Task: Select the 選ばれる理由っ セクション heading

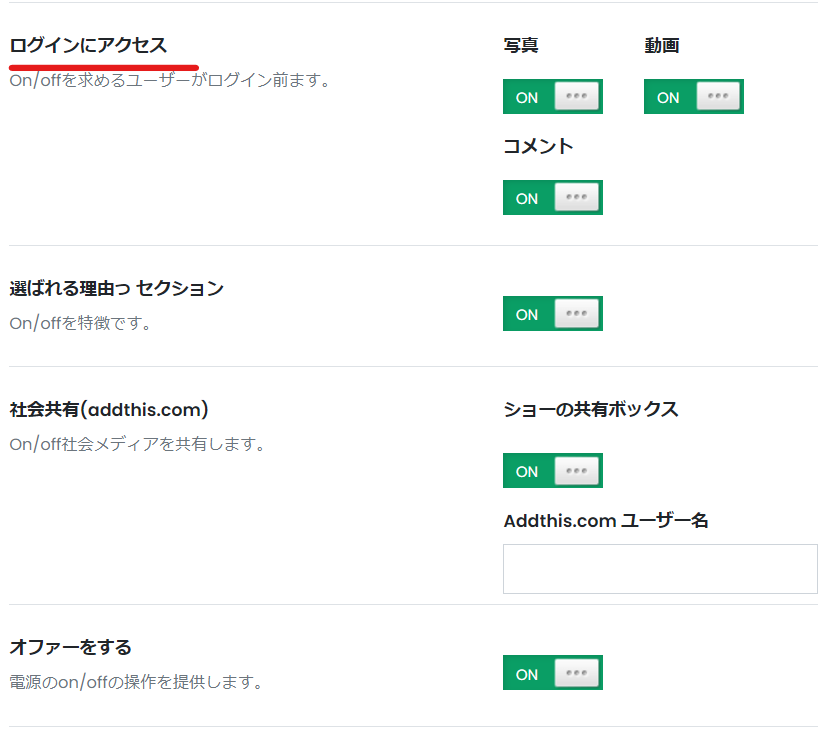Action: tap(117, 288)
